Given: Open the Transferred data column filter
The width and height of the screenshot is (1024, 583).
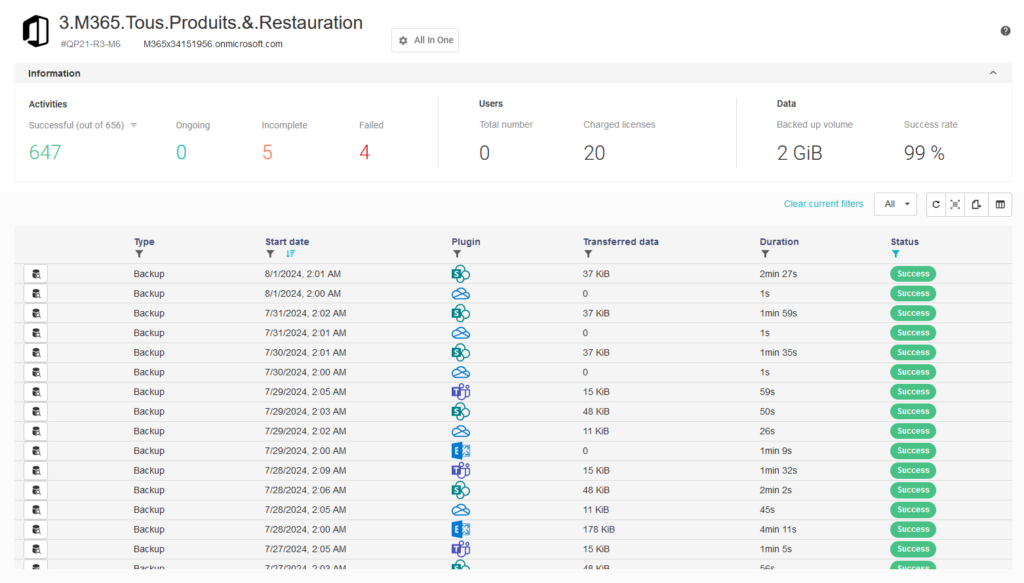Looking at the screenshot, I should [588, 254].
